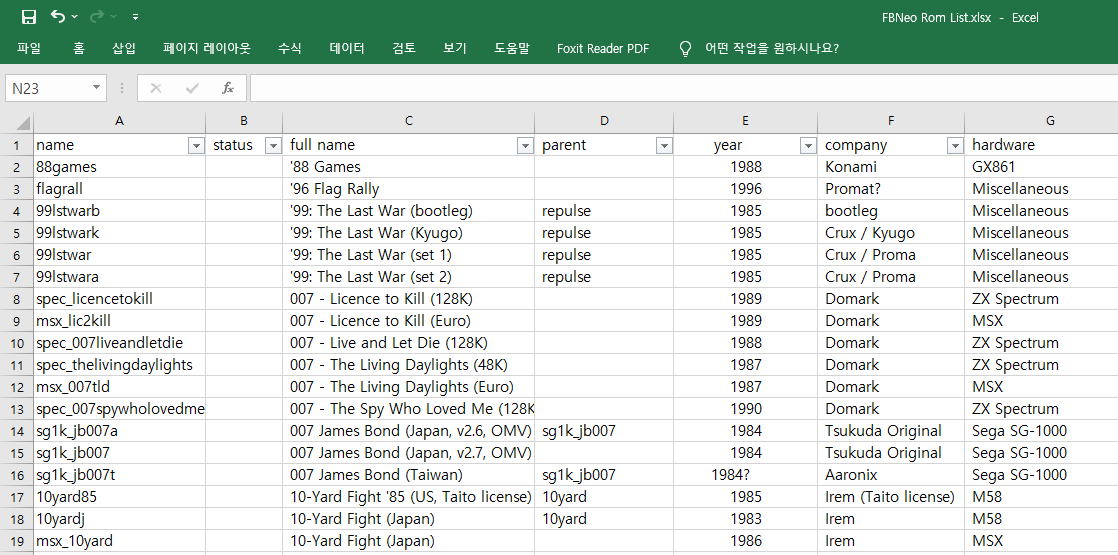Click cell sg1k_jb007a

coord(120,431)
